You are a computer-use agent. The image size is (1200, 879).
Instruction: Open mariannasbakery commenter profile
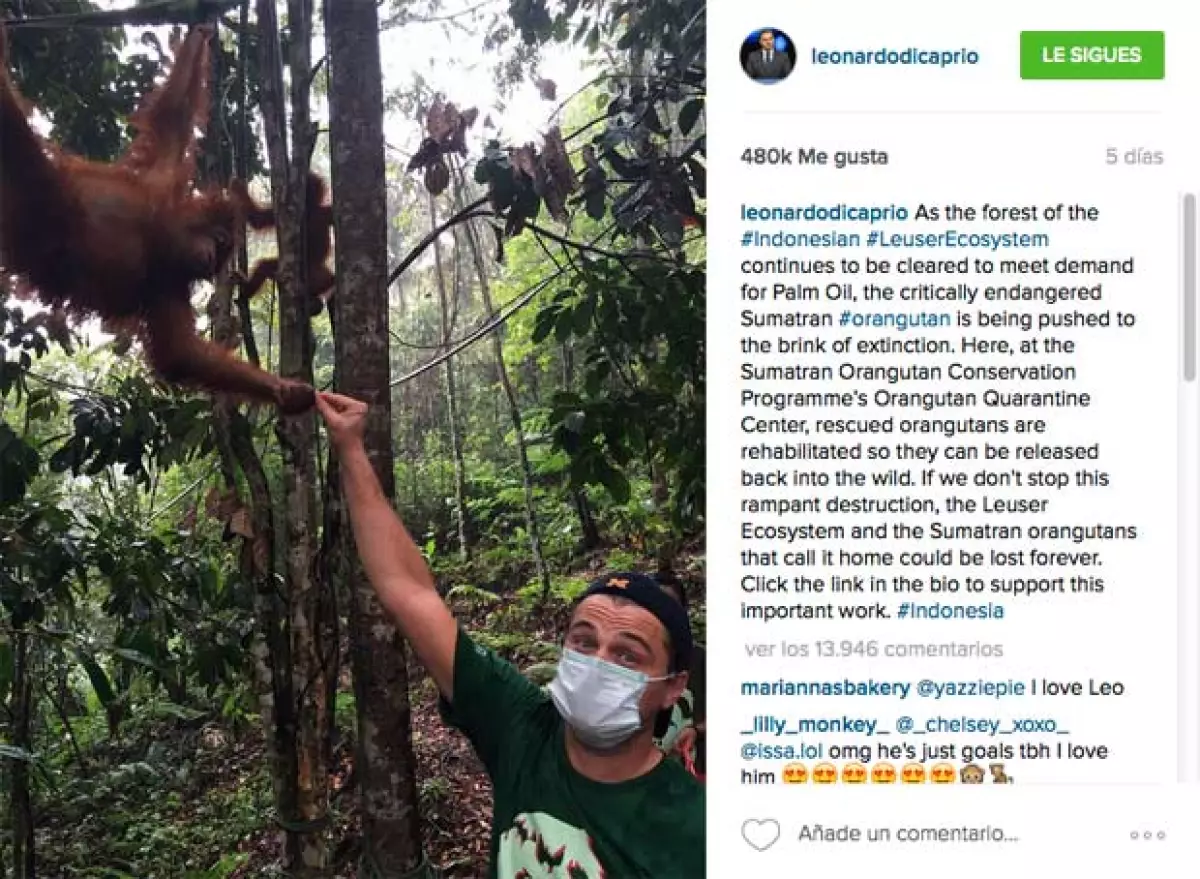[825, 688]
